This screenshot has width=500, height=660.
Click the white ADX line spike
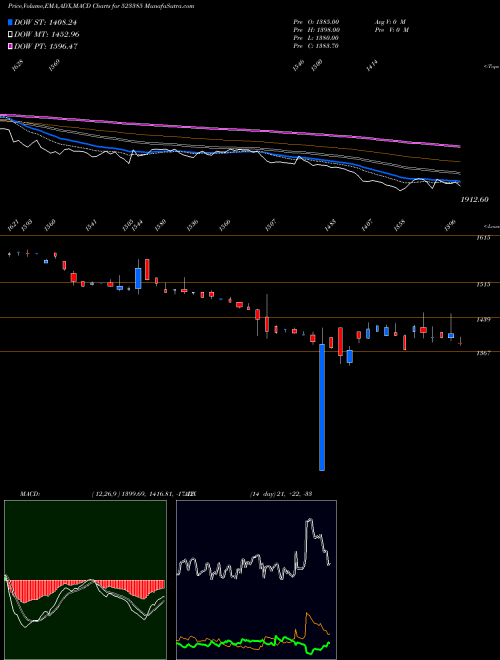tap(310, 522)
